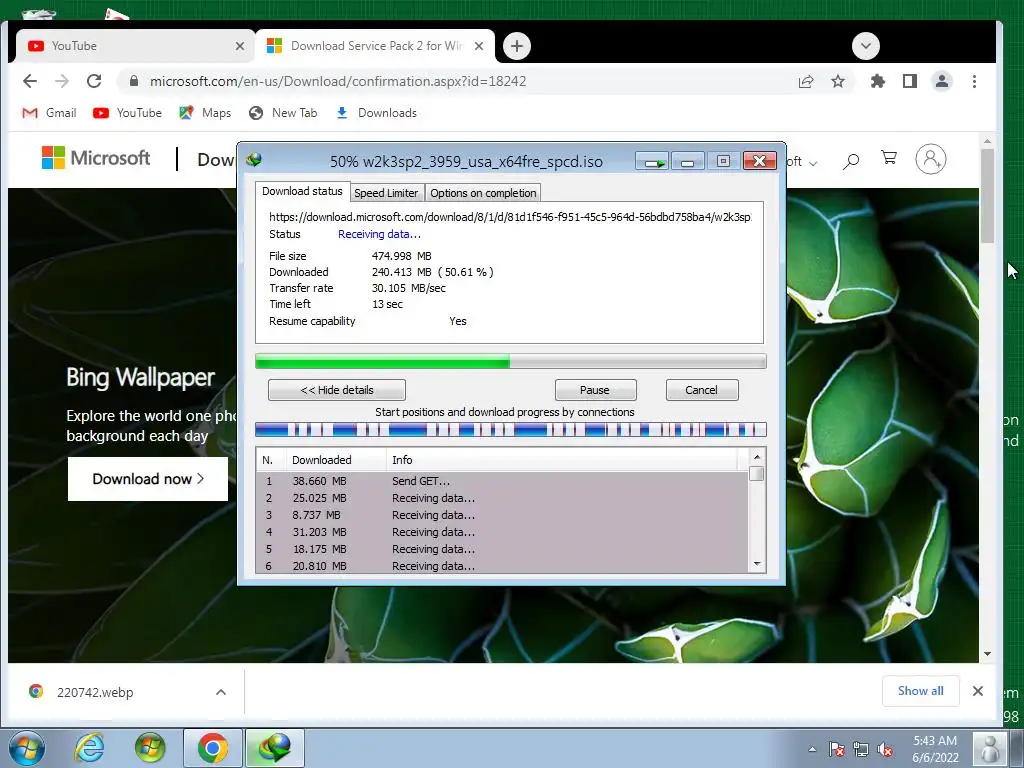Click Chrome's forward arrow
The height and width of the screenshot is (768, 1024).
click(62, 81)
